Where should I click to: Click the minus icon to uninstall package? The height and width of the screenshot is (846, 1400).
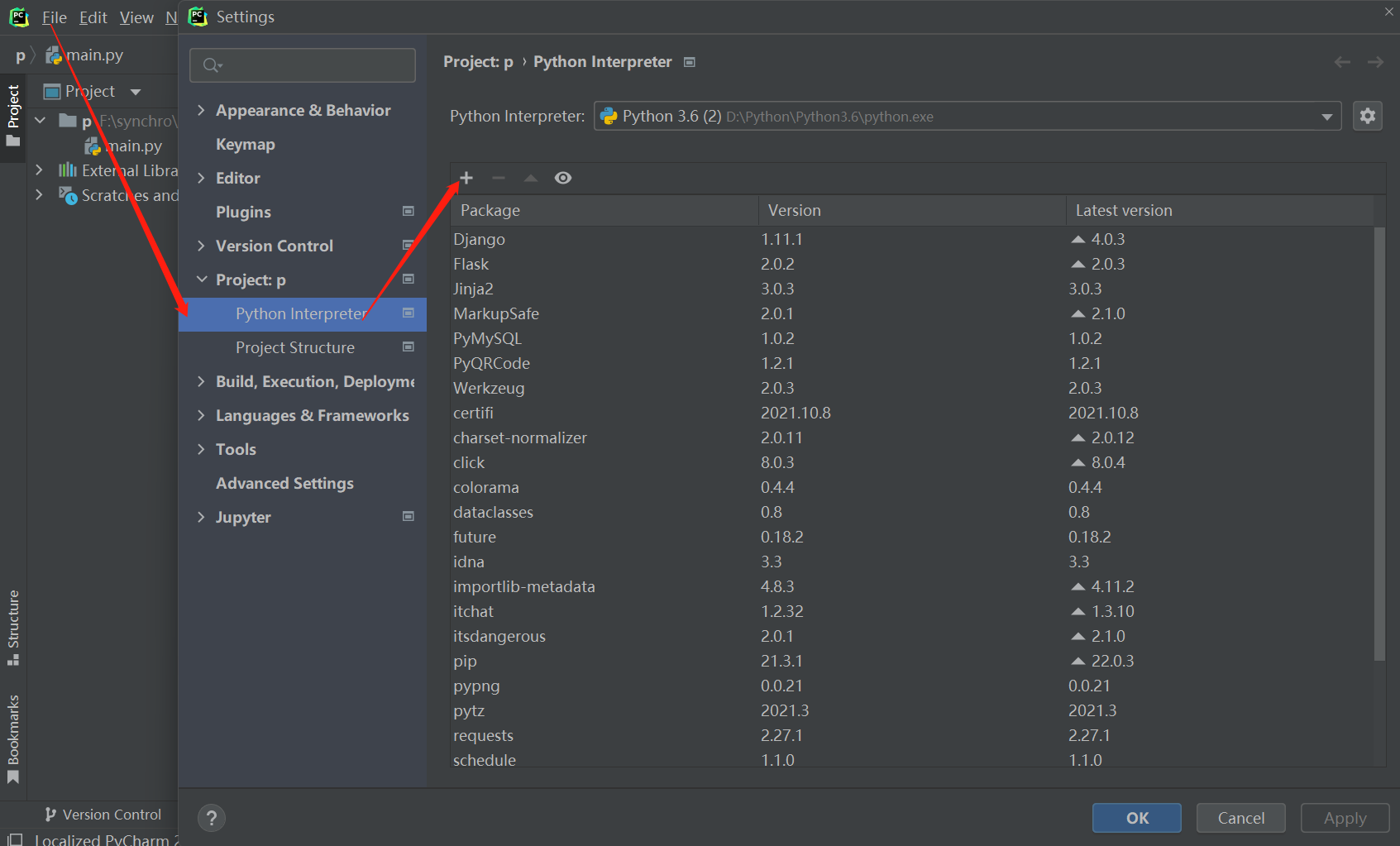pyautogui.click(x=499, y=178)
